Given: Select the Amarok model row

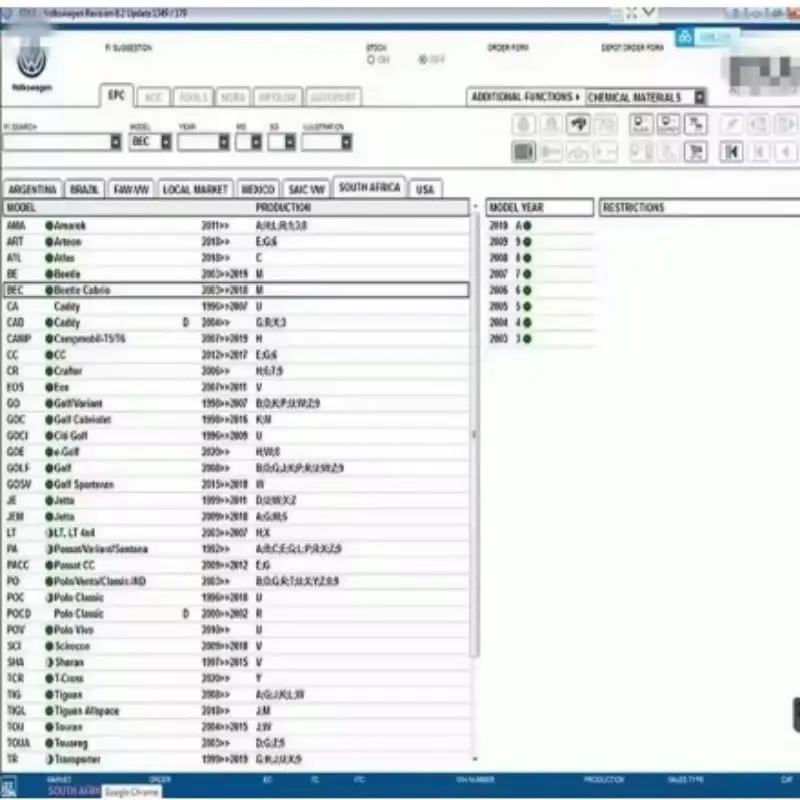Looking at the screenshot, I should click(236, 226).
